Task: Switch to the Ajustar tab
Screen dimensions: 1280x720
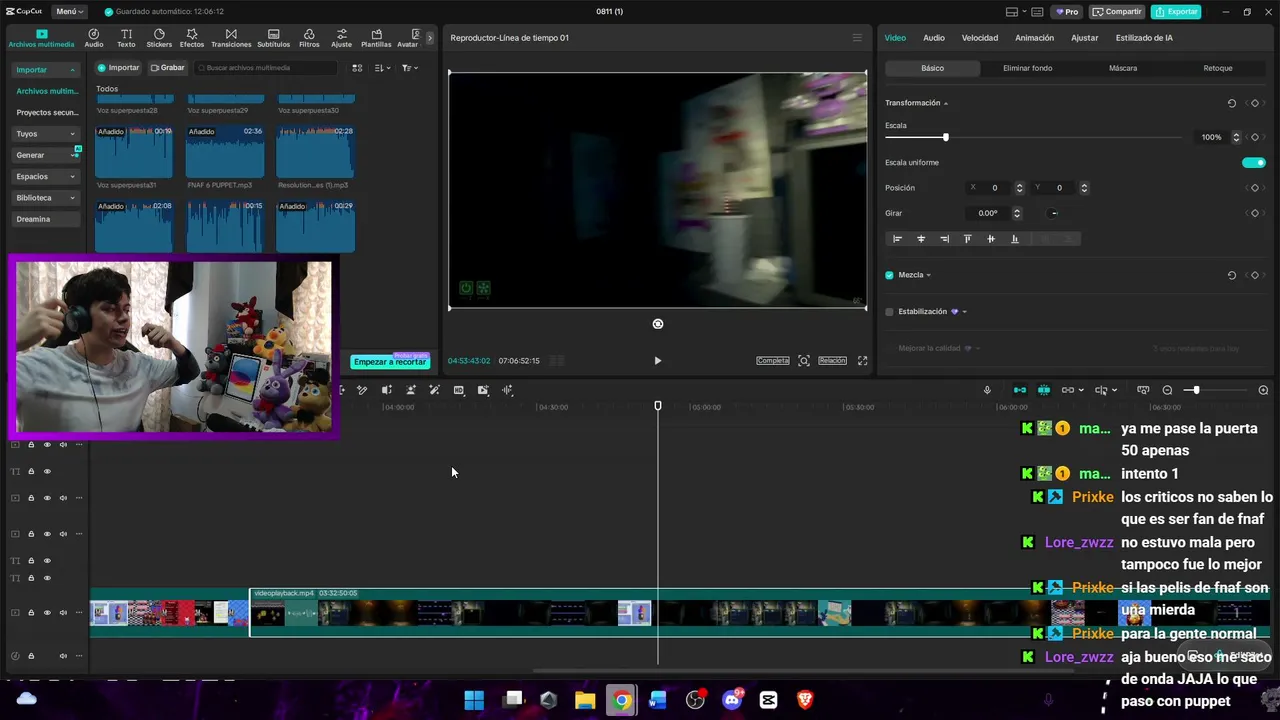Action: click(1085, 38)
